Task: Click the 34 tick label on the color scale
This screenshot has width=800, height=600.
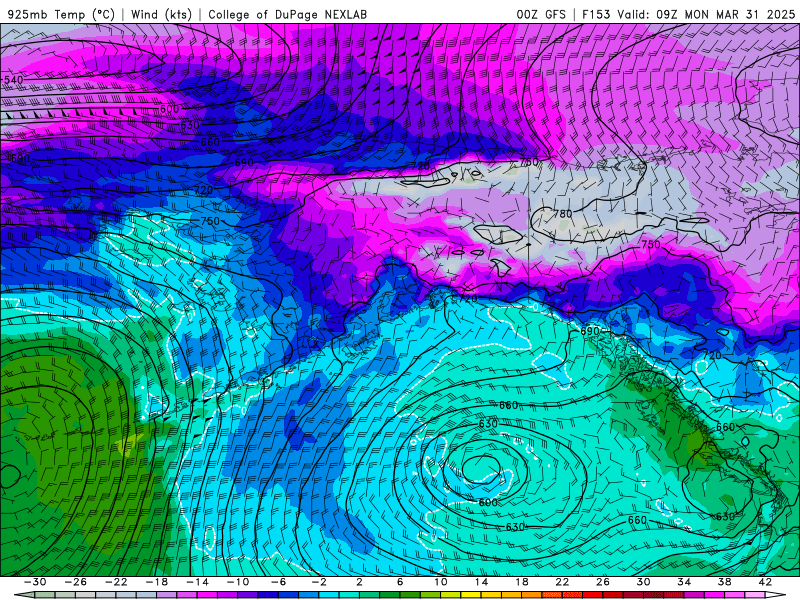Action: click(x=684, y=582)
